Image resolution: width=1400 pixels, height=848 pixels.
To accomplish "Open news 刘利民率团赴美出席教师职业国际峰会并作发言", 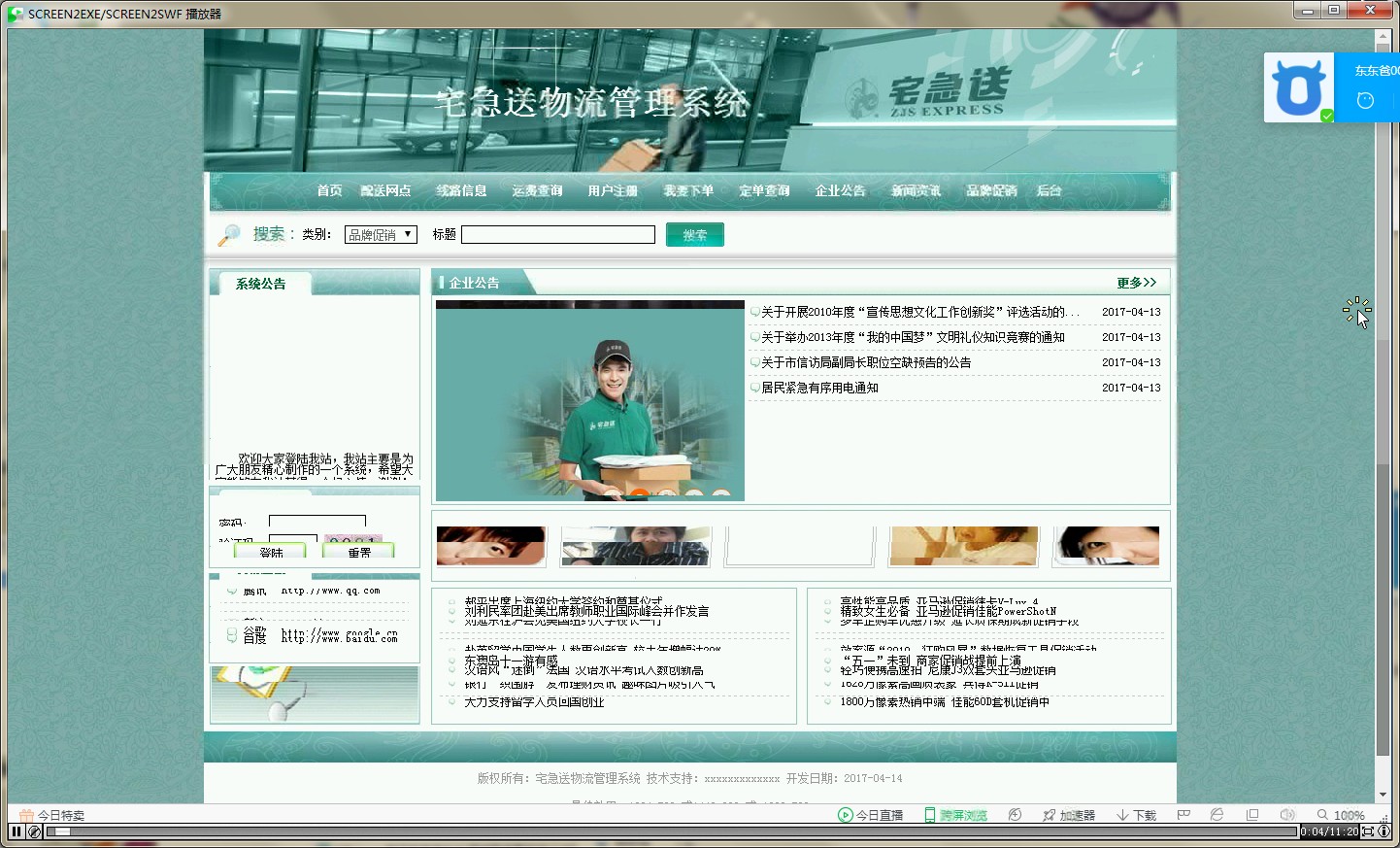I will tap(586, 612).
